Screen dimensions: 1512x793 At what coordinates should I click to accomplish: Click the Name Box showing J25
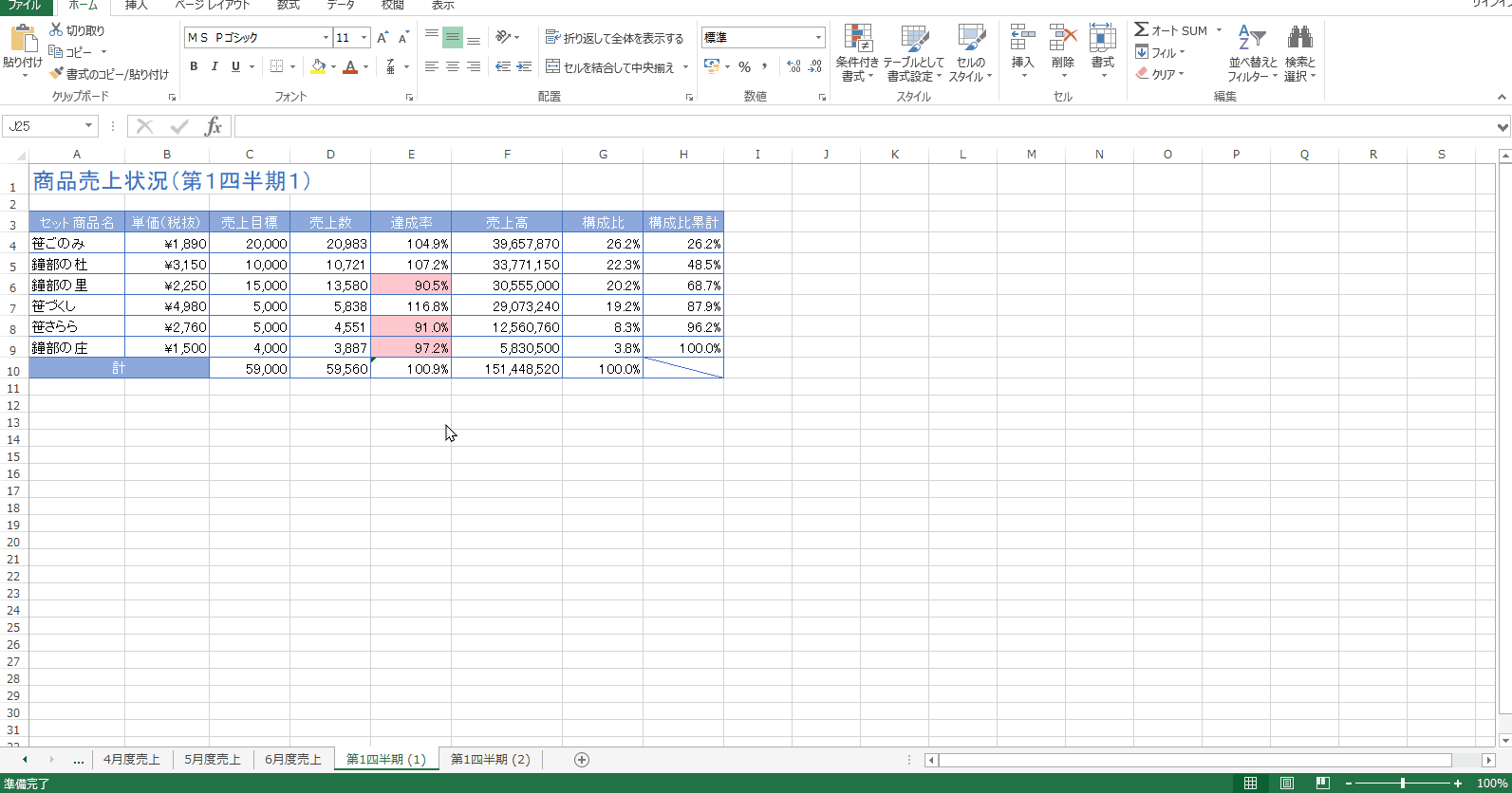tap(43, 126)
